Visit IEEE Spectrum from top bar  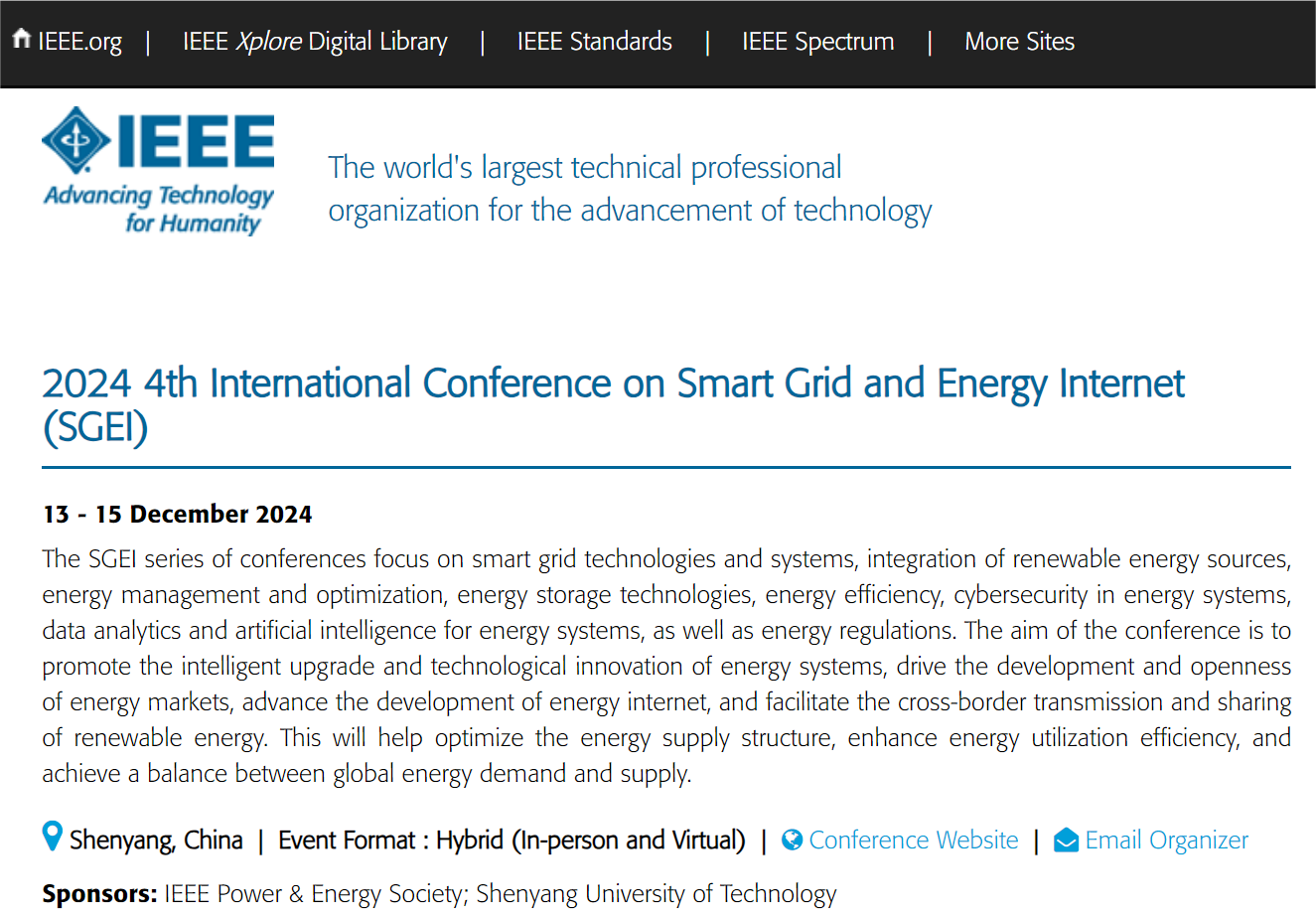point(817,42)
